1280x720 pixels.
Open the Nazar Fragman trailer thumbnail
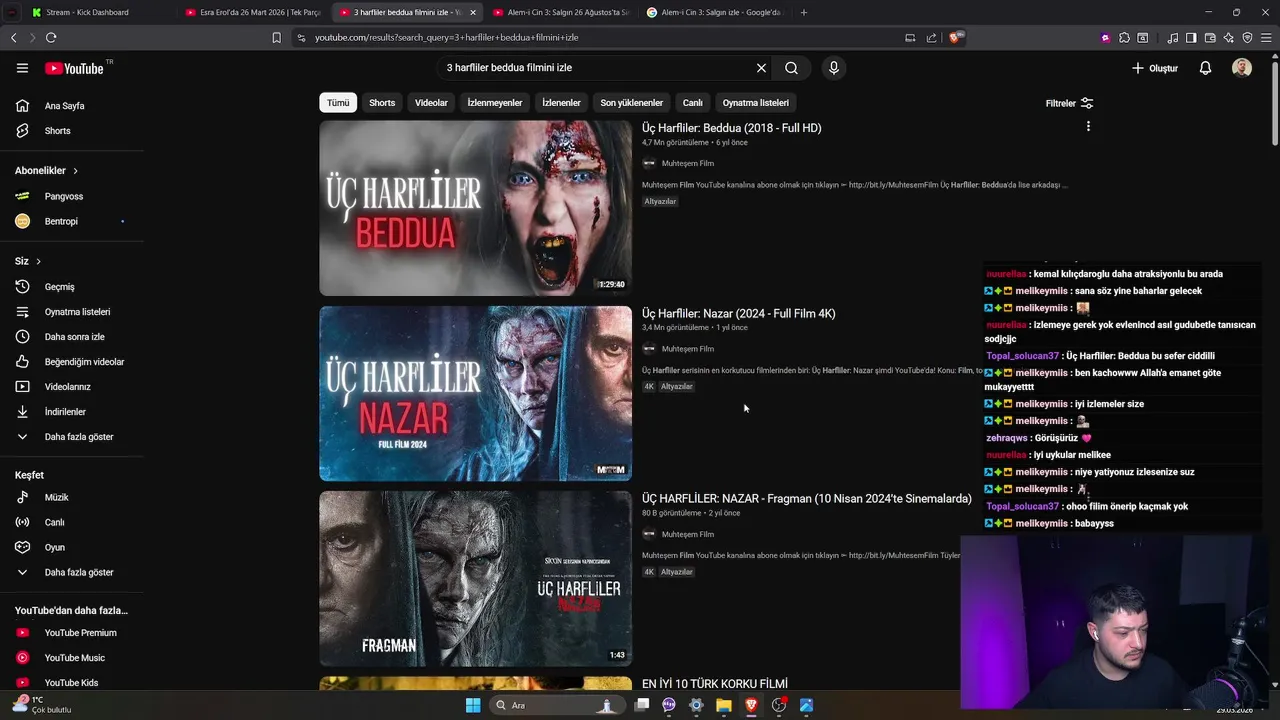[x=475, y=578]
